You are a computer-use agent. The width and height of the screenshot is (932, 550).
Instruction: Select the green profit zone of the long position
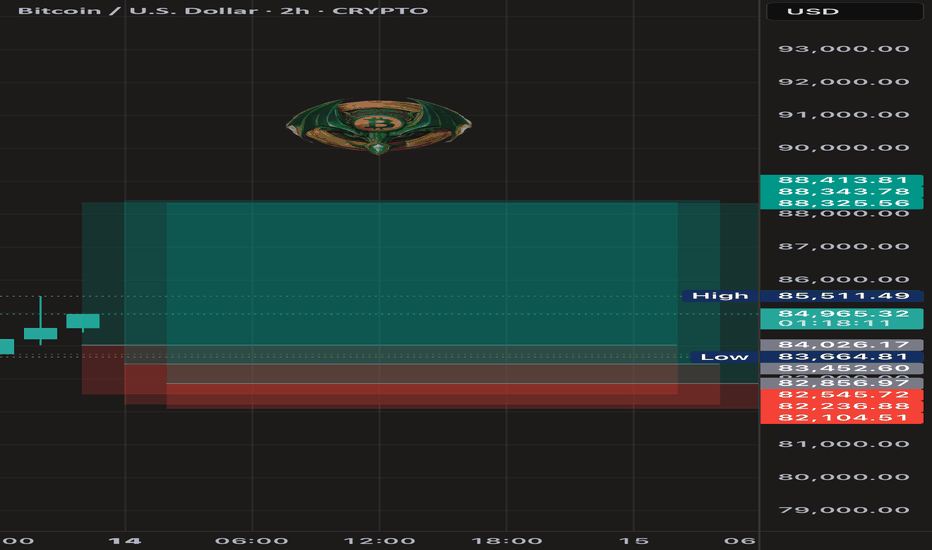coord(422,274)
